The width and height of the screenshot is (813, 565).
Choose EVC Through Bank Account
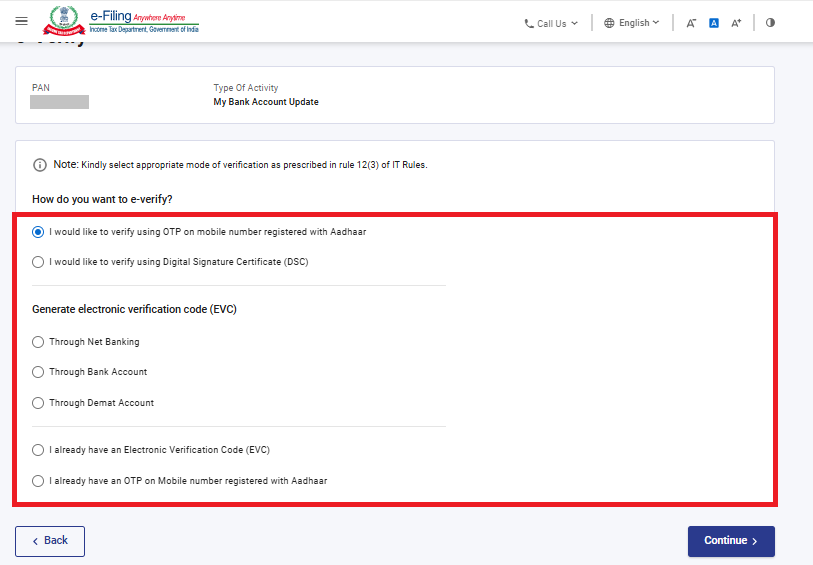pyautogui.click(x=38, y=372)
